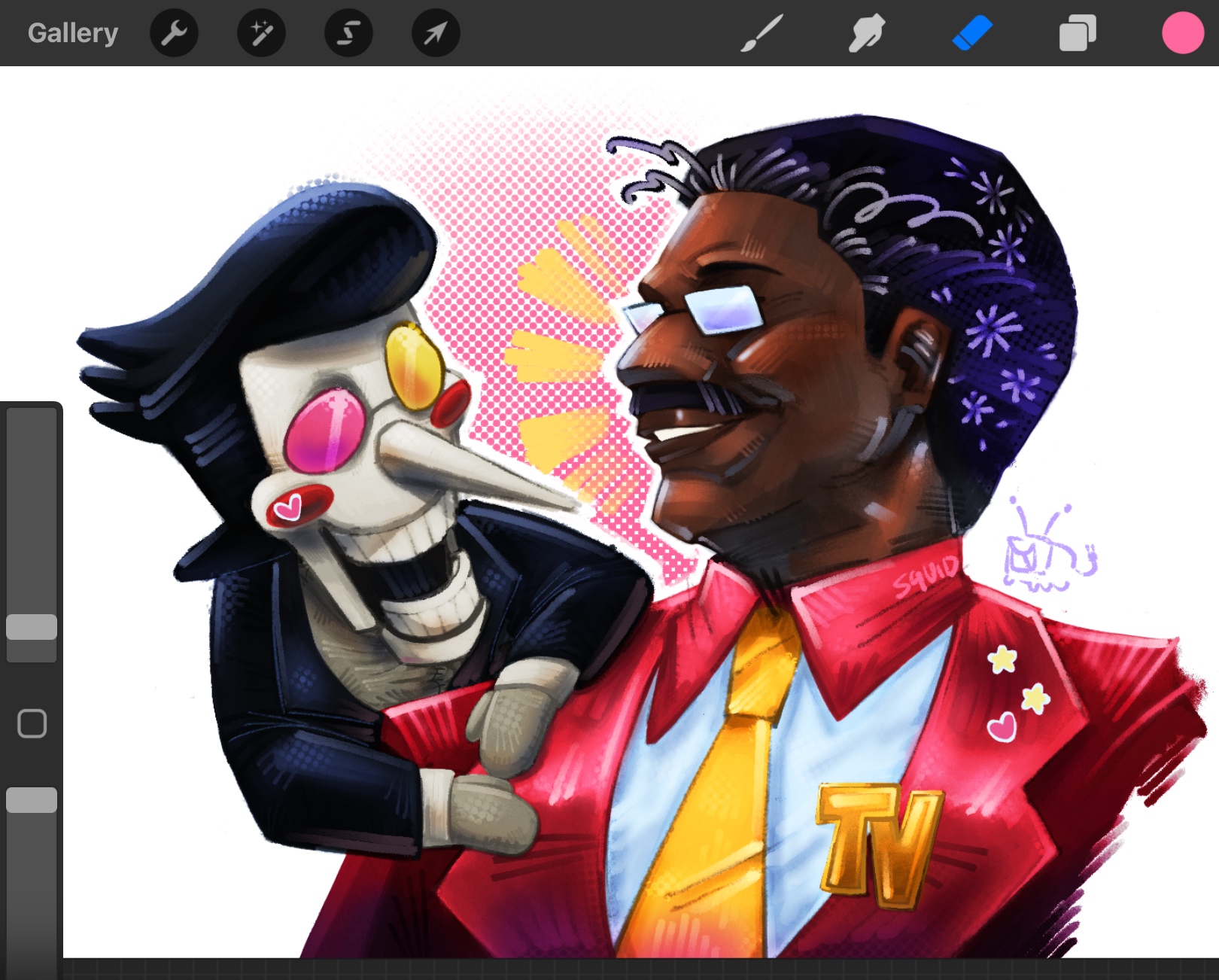The height and width of the screenshot is (980, 1219).
Task: Tap the gold TV badge on the canvas
Action: pos(879,842)
